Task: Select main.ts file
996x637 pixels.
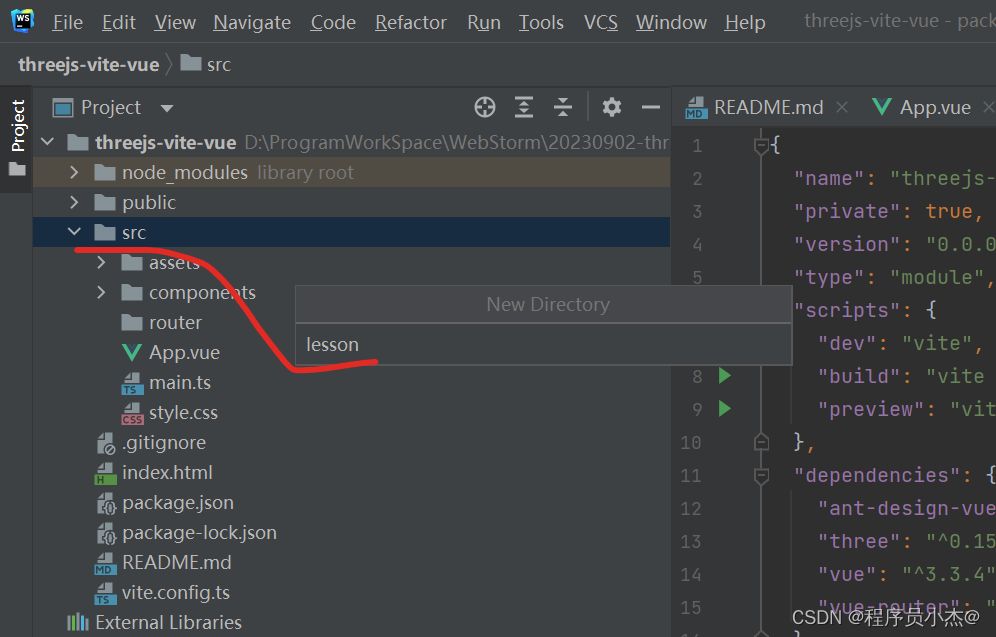Action: tap(166, 382)
